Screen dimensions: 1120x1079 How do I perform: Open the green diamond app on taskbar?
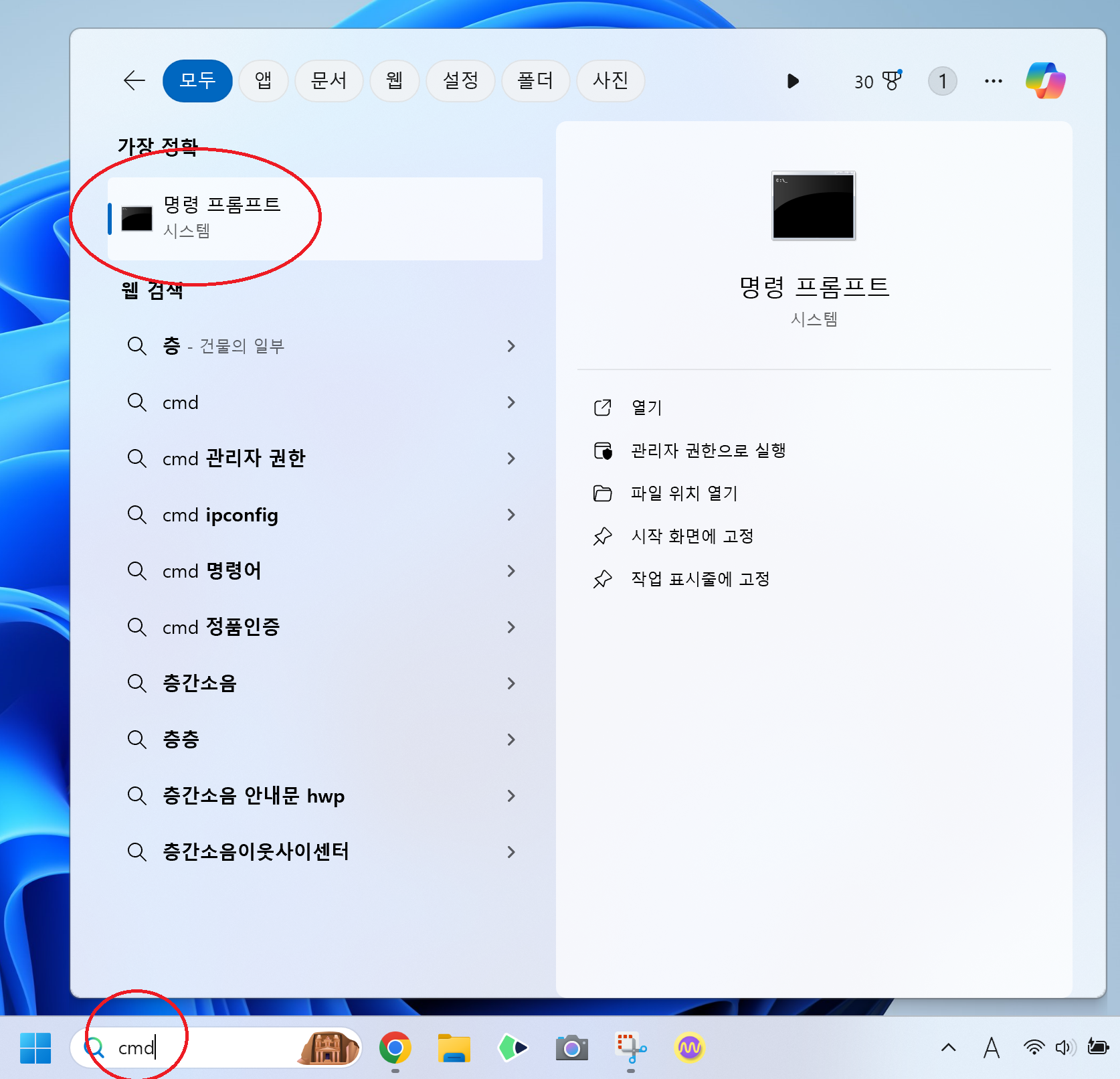click(x=513, y=1048)
